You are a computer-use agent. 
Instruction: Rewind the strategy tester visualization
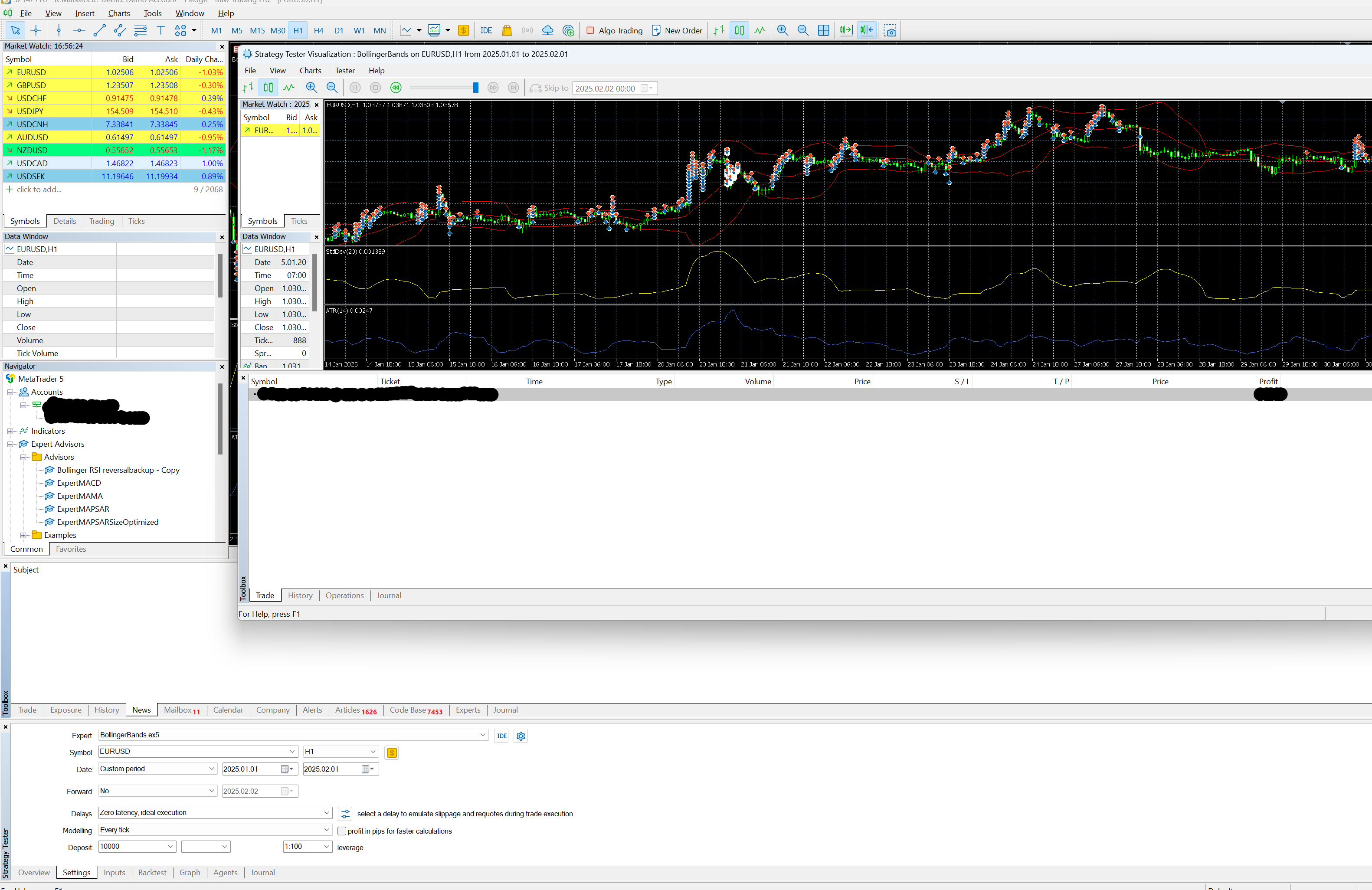(x=396, y=88)
